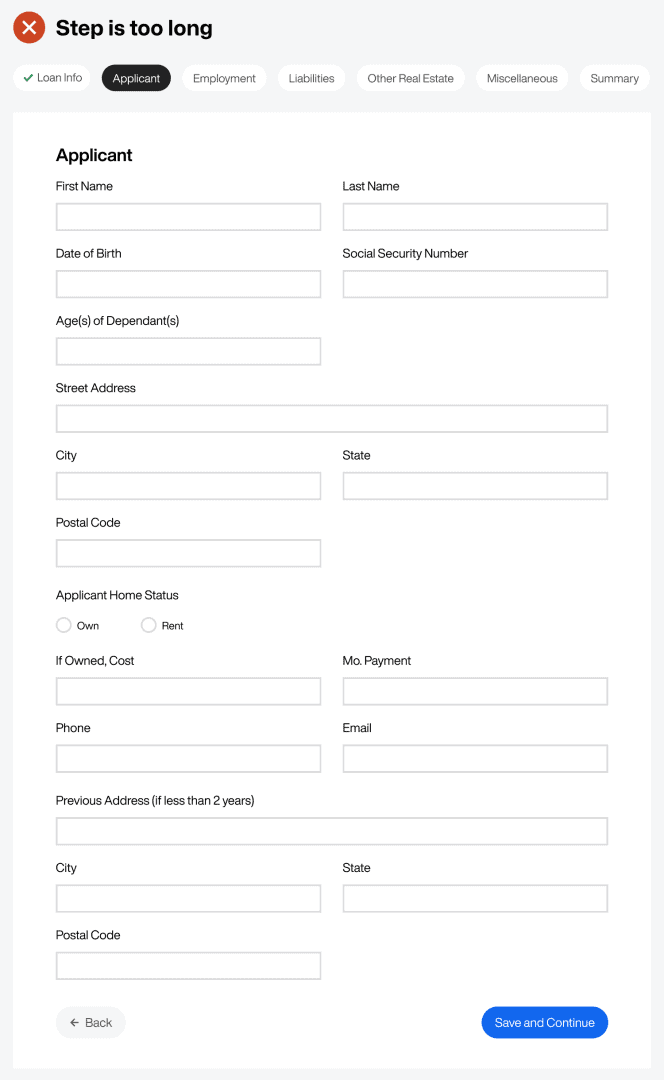Click the Date of Birth field

189,284
